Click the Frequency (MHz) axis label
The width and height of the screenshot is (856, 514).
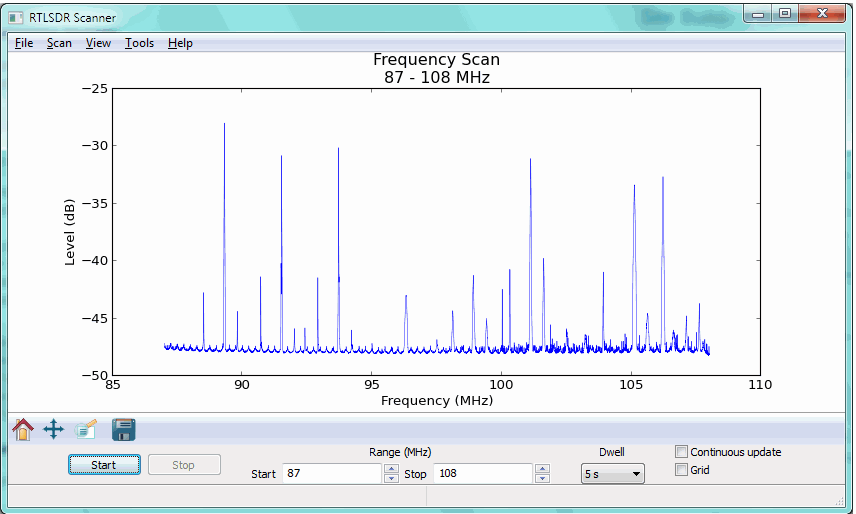coord(437,401)
